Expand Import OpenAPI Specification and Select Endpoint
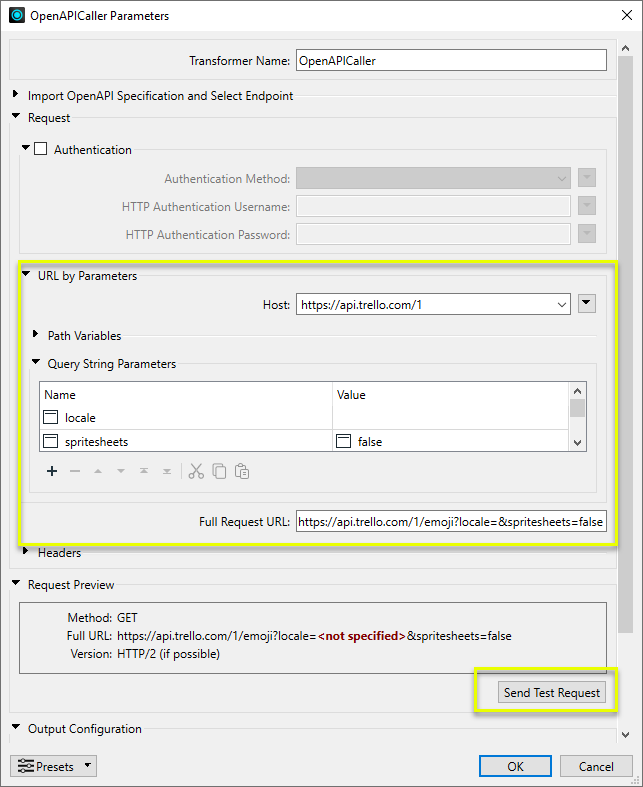The height and width of the screenshot is (787, 643). click(x=16, y=96)
